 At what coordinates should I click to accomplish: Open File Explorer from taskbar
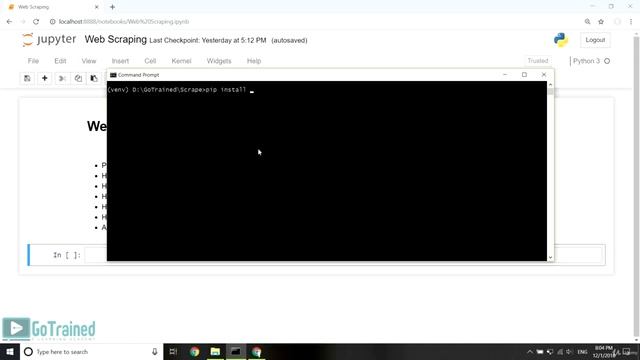pos(215,351)
